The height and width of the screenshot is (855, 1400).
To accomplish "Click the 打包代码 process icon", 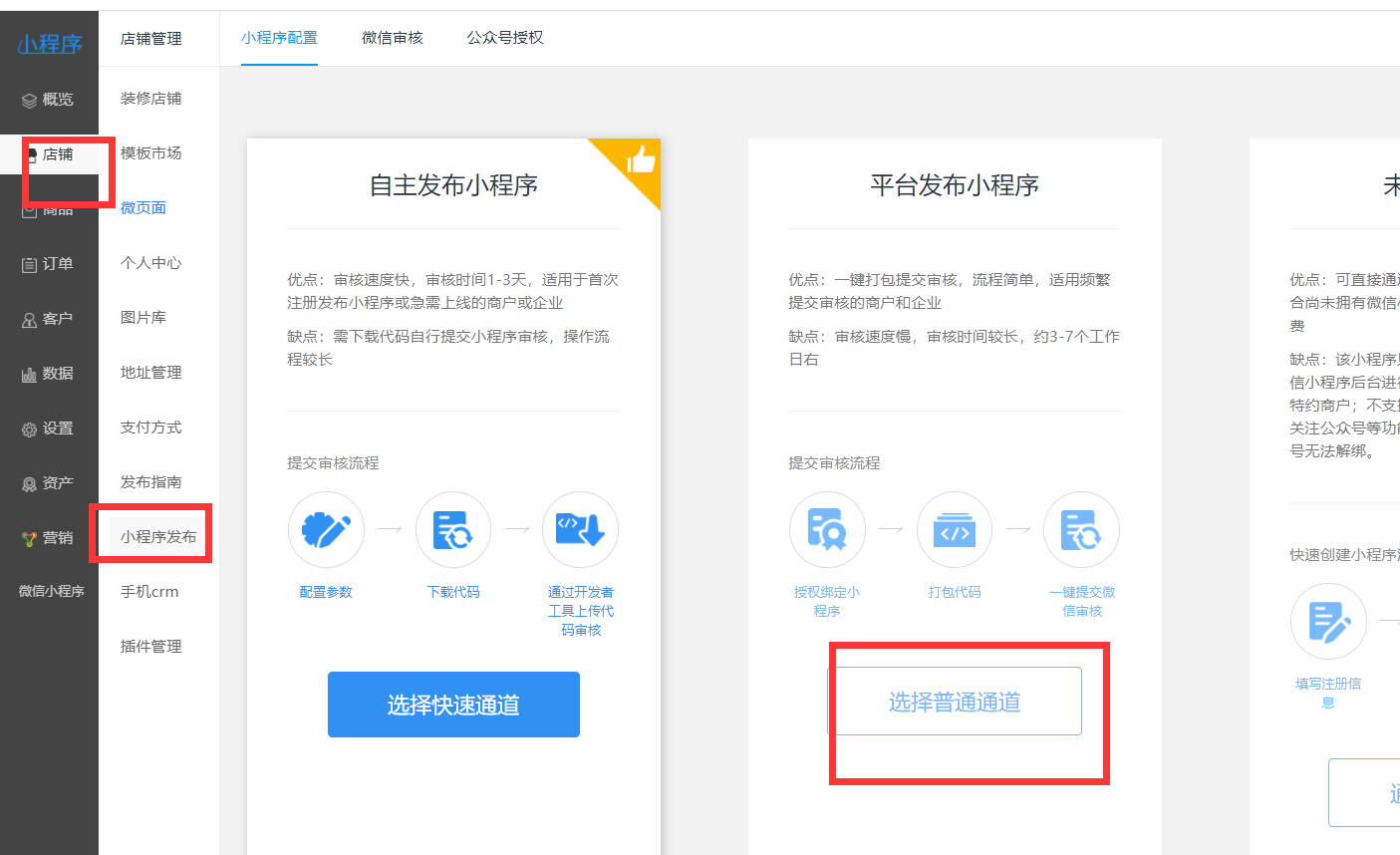I will 955,529.
